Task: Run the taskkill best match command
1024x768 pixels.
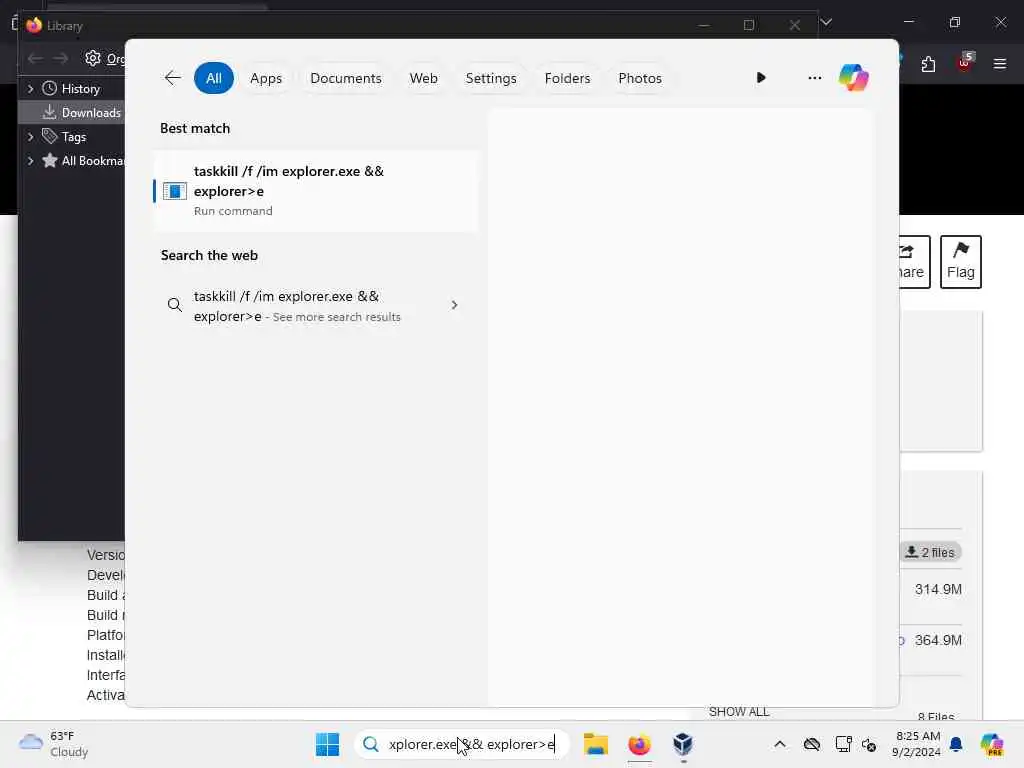Action: click(316, 191)
